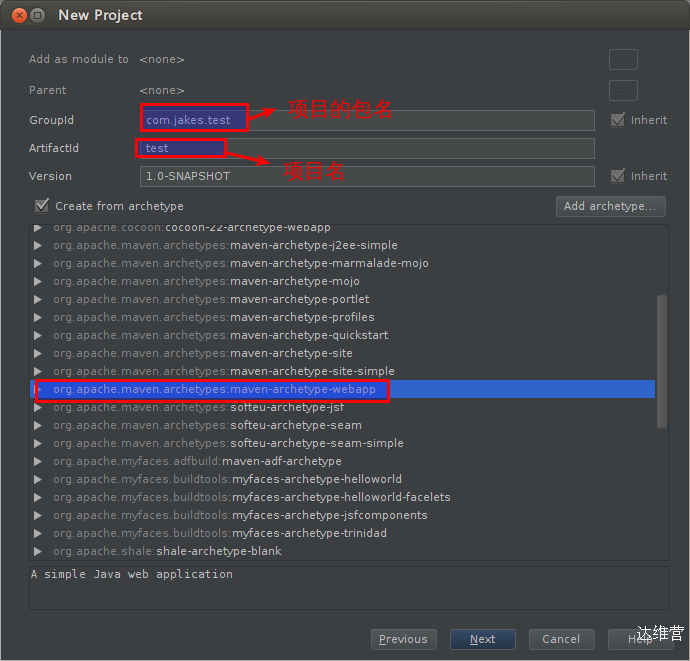Viewport: 690px width, 661px height.
Task: Select softeu-archetype-seam-simple archetype
Action: click(342, 443)
